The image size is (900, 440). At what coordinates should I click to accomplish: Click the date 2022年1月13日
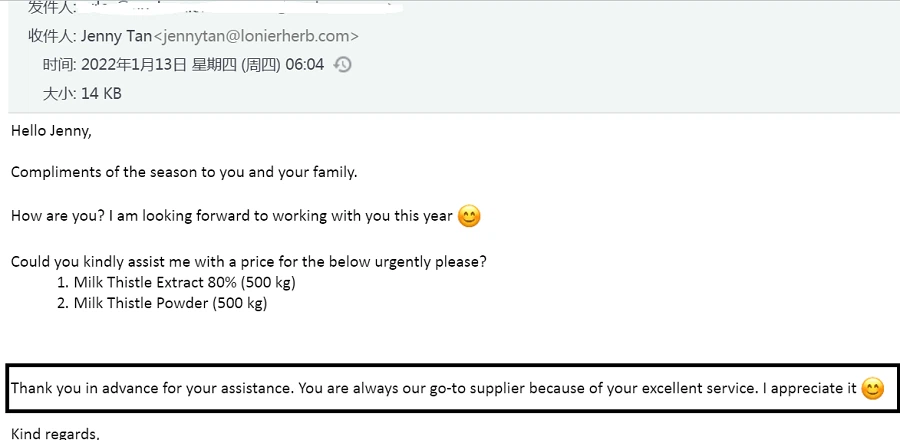(x=134, y=65)
